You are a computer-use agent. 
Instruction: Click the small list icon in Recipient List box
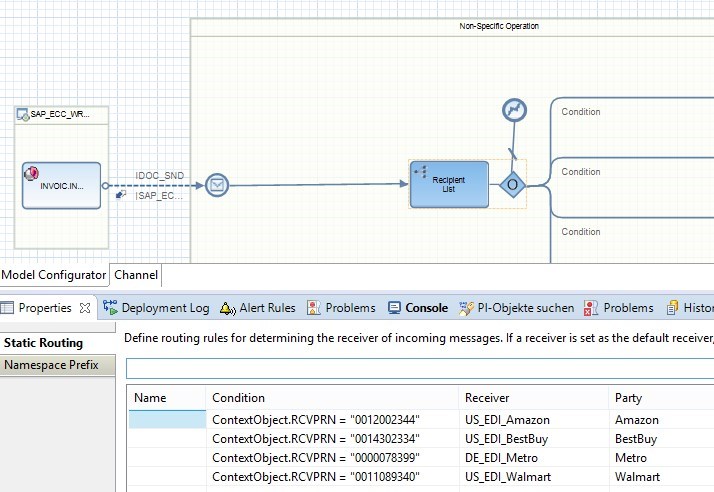(421, 172)
